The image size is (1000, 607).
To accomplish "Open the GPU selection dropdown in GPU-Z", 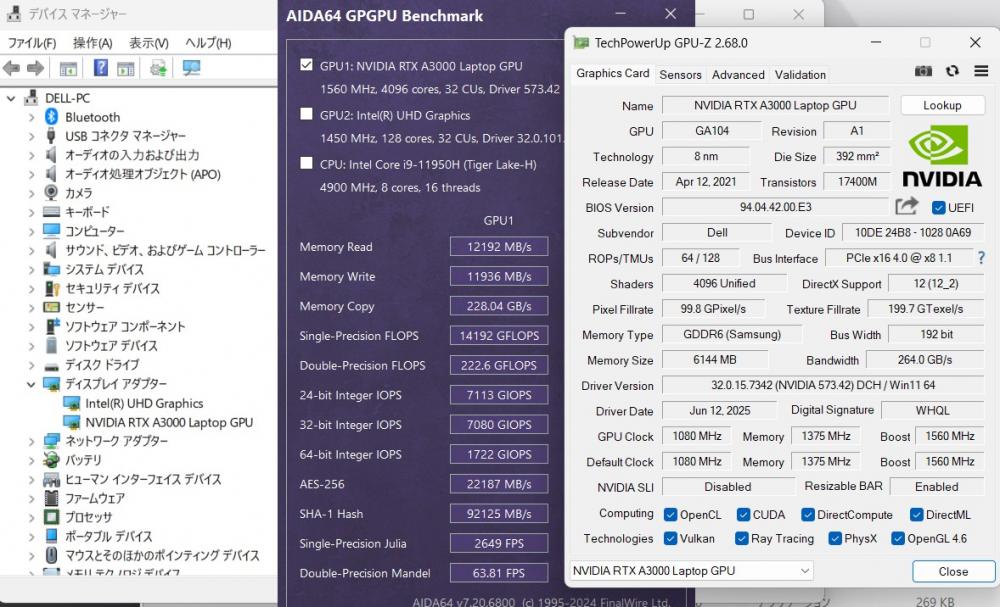I will coord(691,571).
